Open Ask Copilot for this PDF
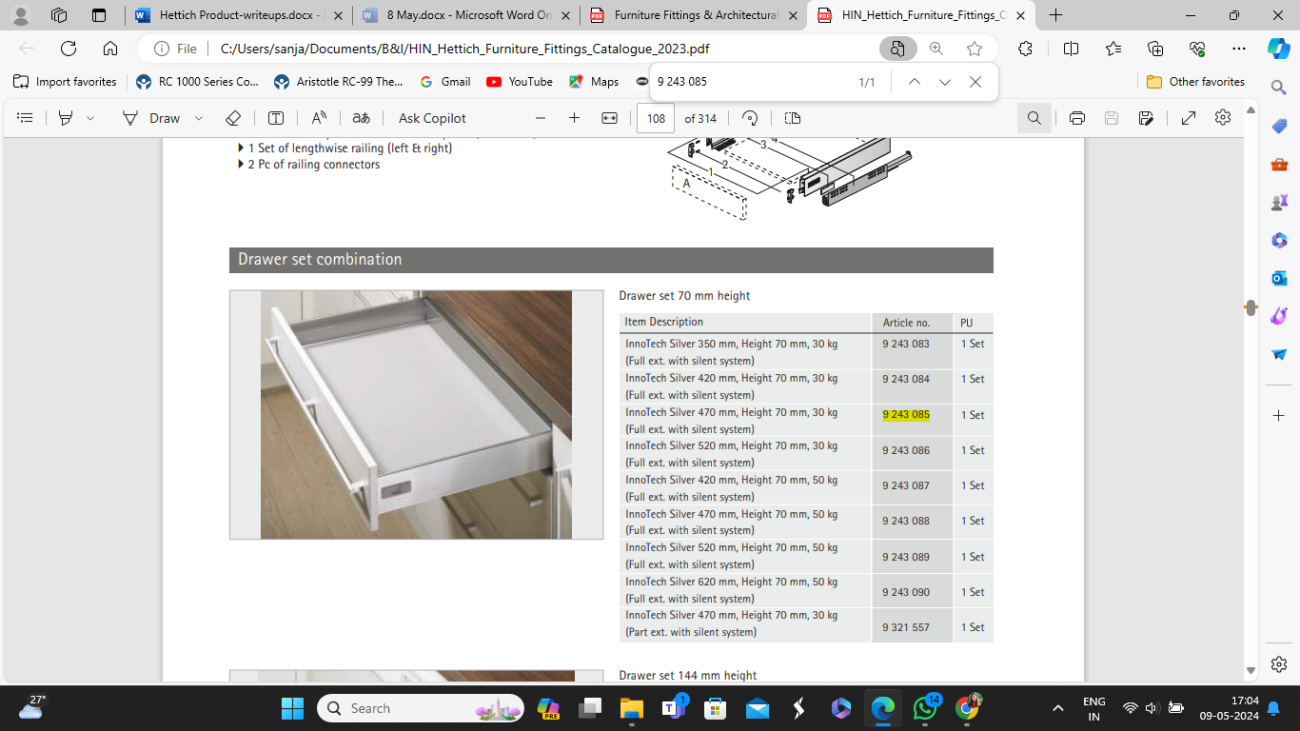The height and width of the screenshot is (731, 1300). (432, 118)
